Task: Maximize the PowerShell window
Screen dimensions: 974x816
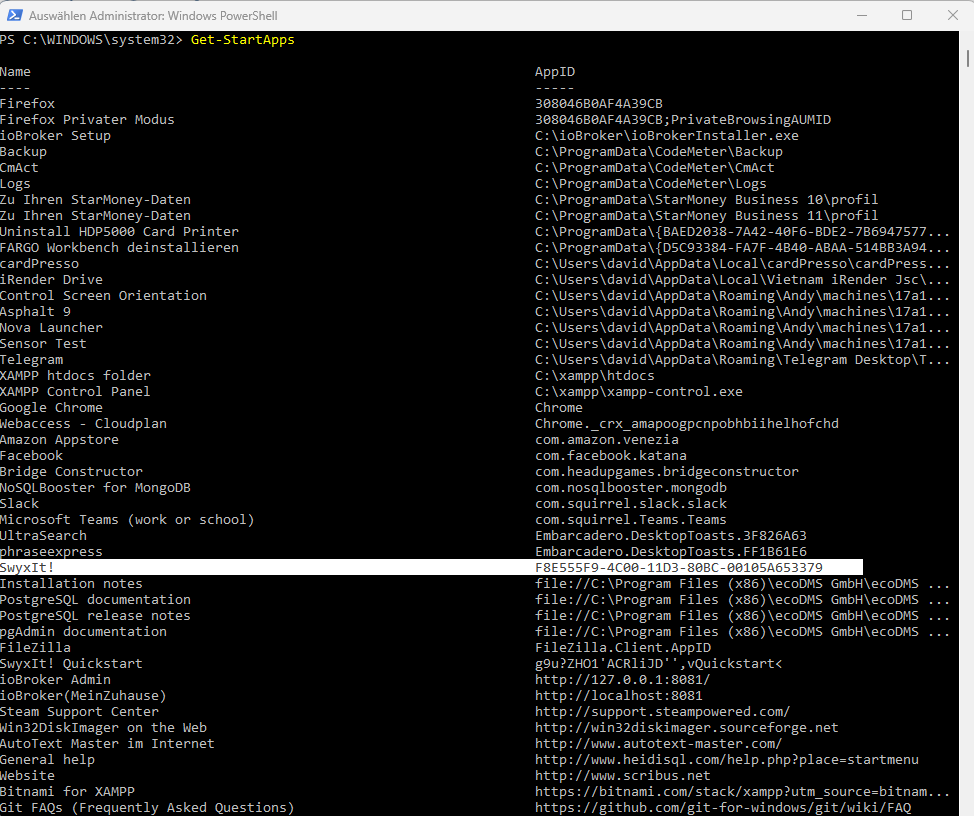Action: (907, 15)
